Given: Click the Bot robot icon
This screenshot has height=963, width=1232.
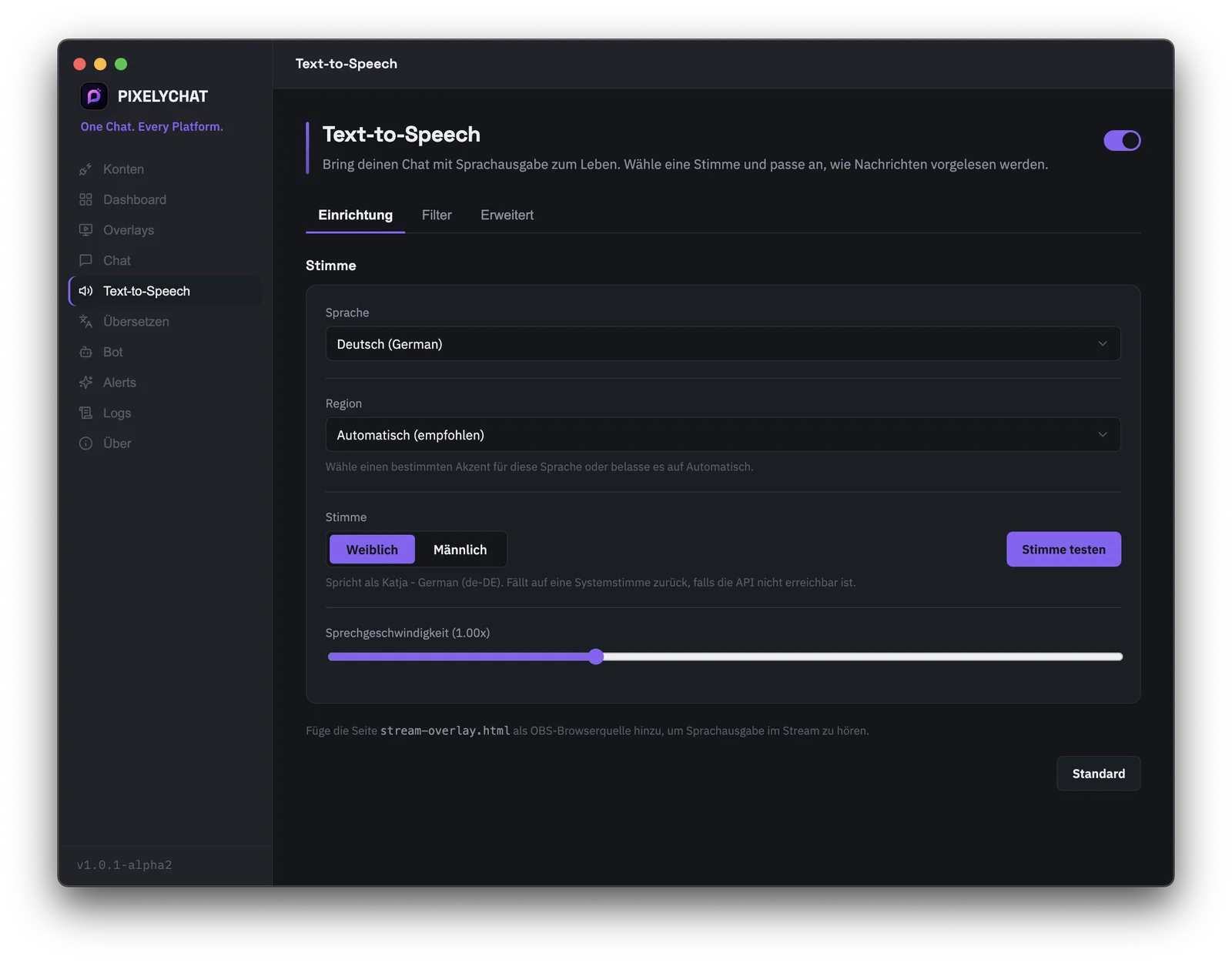Looking at the screenshot, I should [85, 352].
